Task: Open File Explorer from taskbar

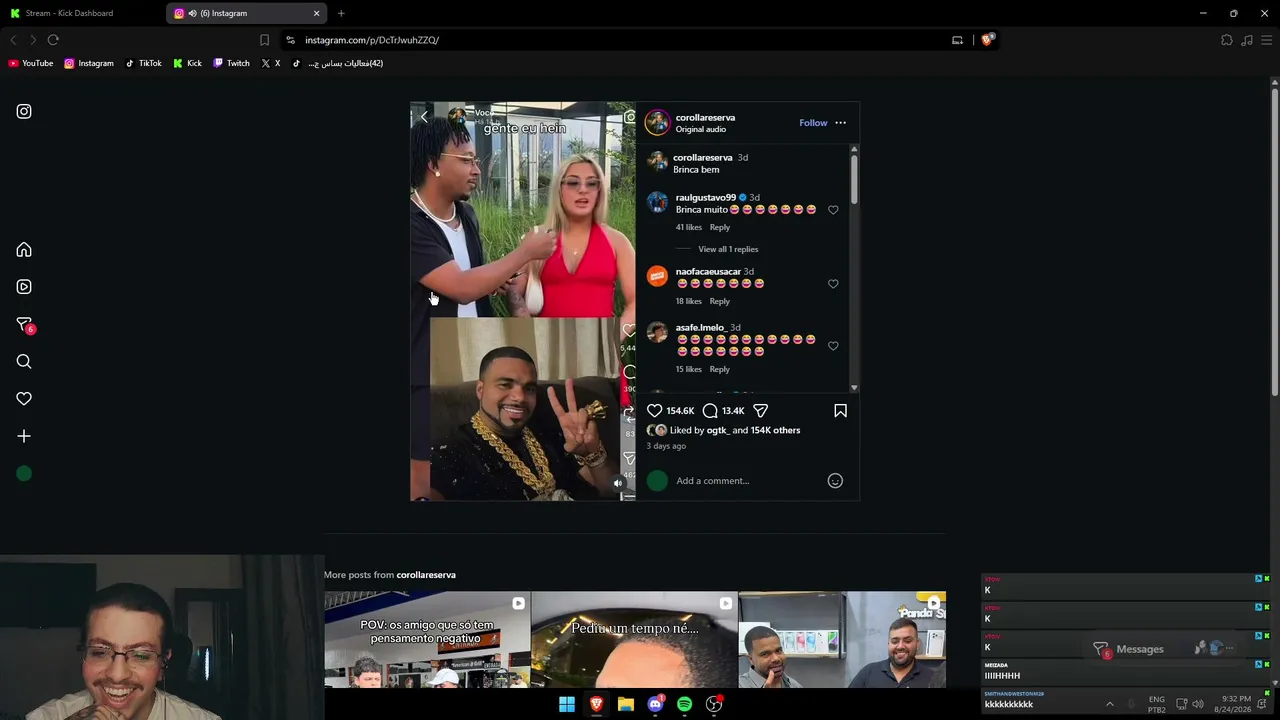Action: [x=626, y=704]
